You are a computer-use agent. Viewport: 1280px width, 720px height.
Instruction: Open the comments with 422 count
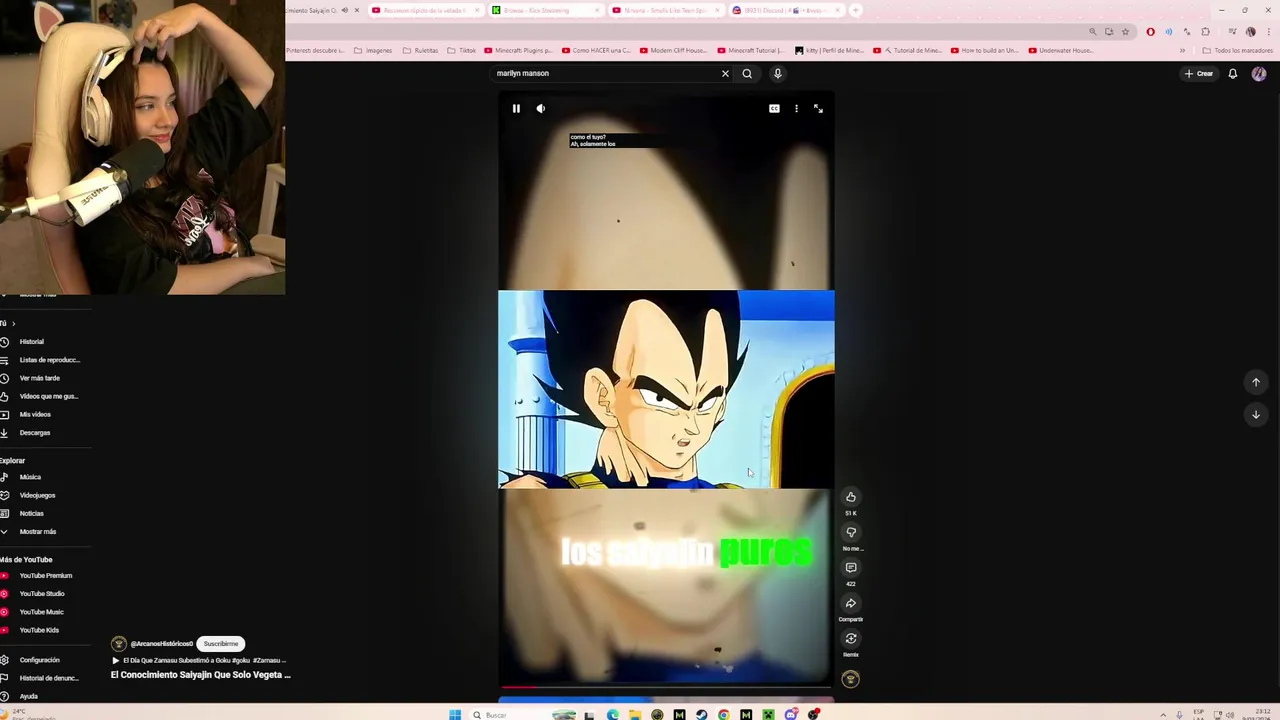coord(851,568)
